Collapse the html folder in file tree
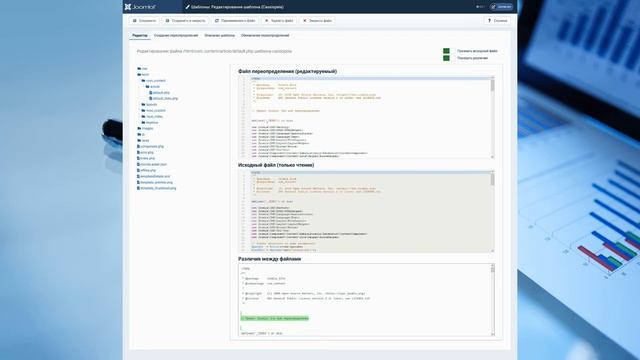The width and height of the screenshot is (640, 360). tap(143, 75)
